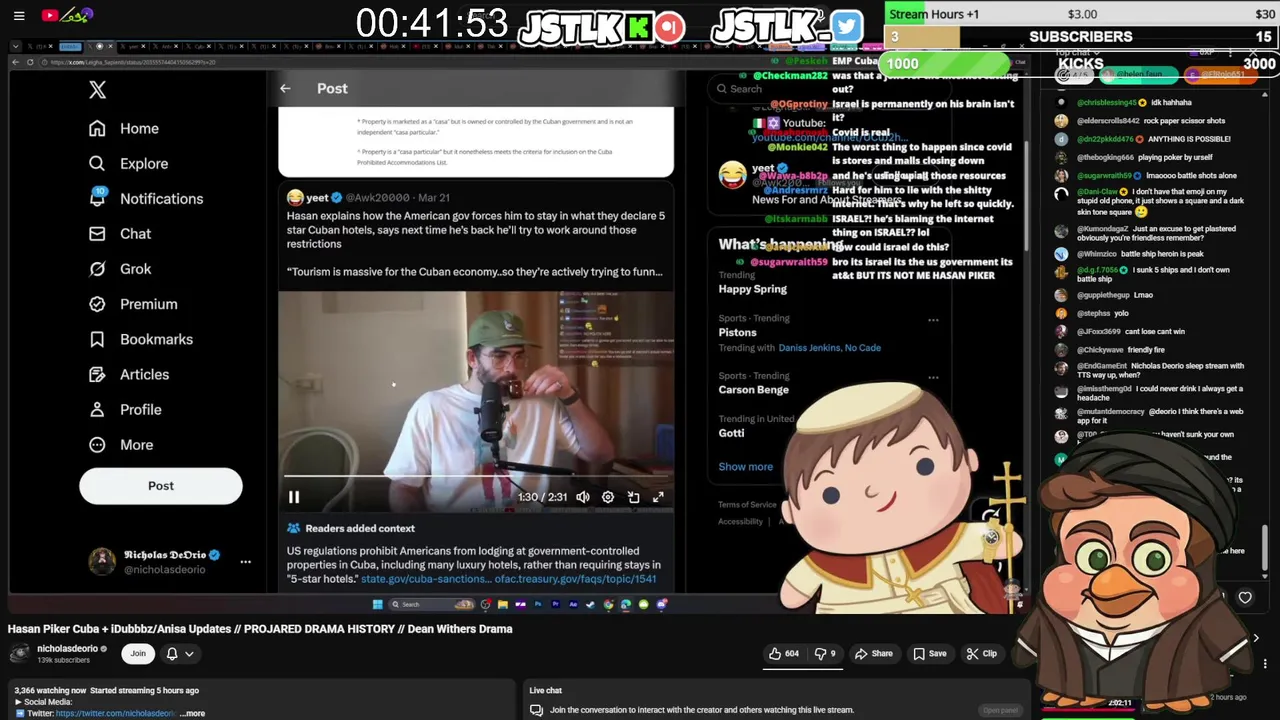This screenshot has width=1280, height=720.
Task: Open Grok in the X sidebar
Action: tap(120, 269)
